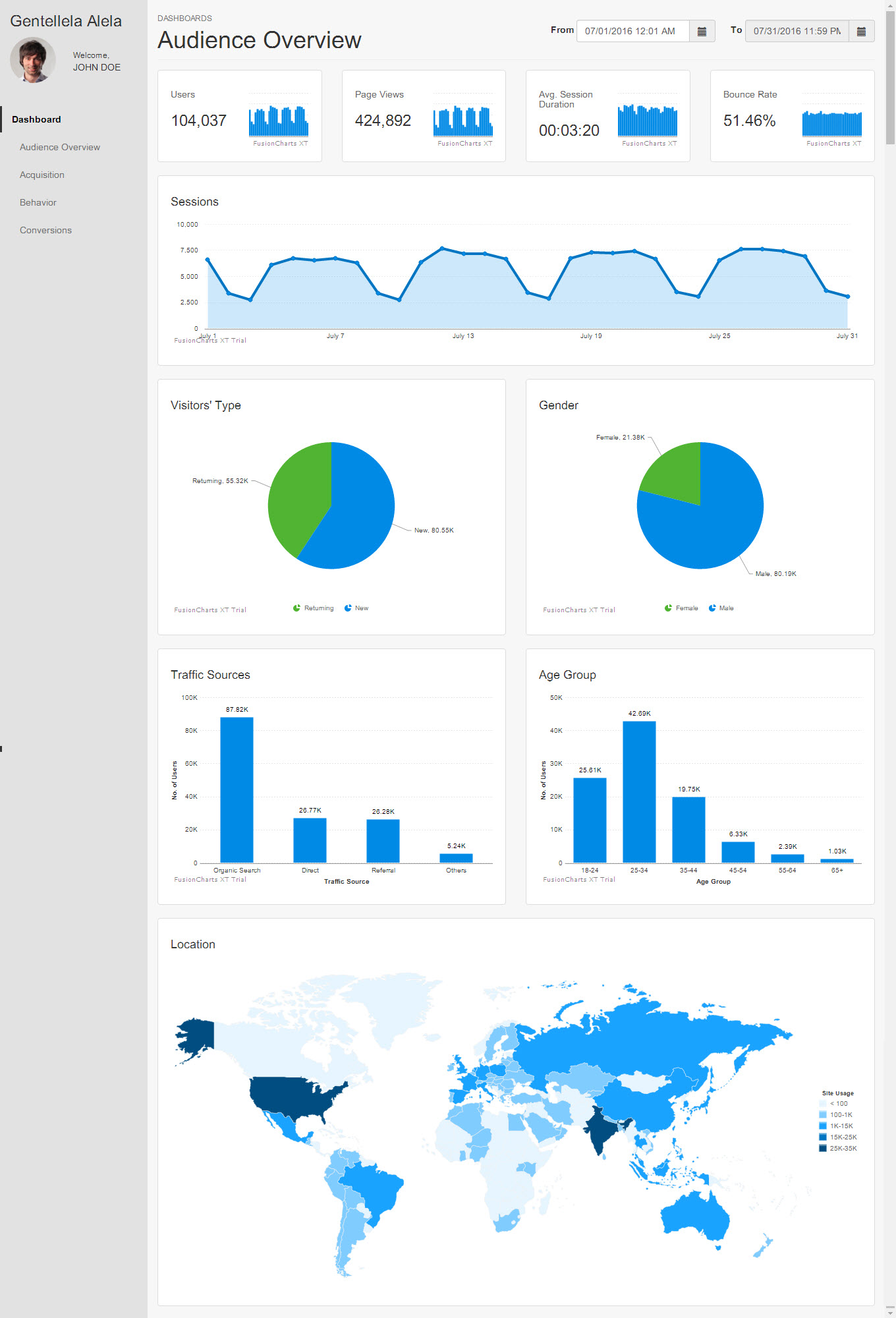The image size is (896, 1318).
Task: Click the To date input field
Action: click(x=797, y=31)
